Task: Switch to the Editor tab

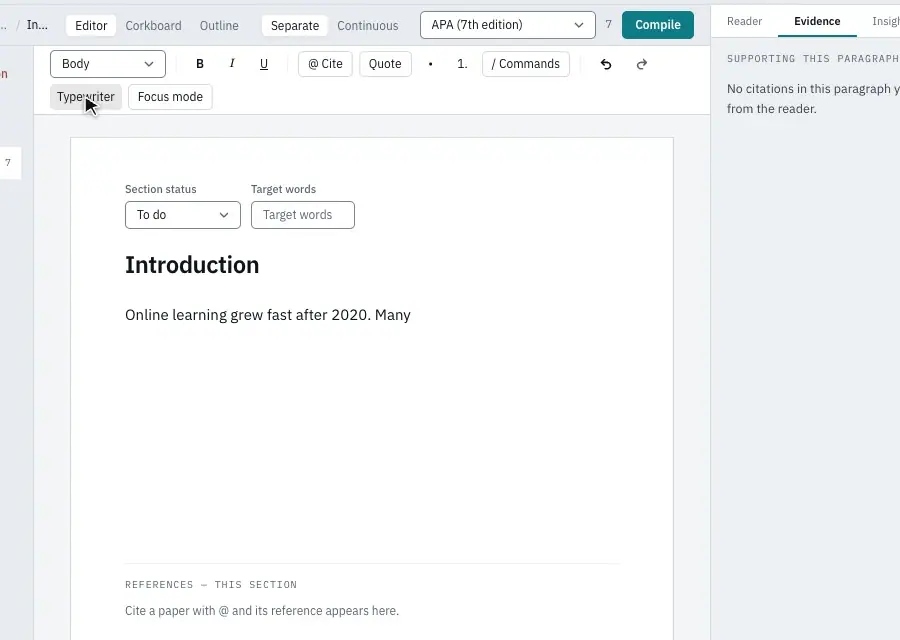Action: (91, 25)
